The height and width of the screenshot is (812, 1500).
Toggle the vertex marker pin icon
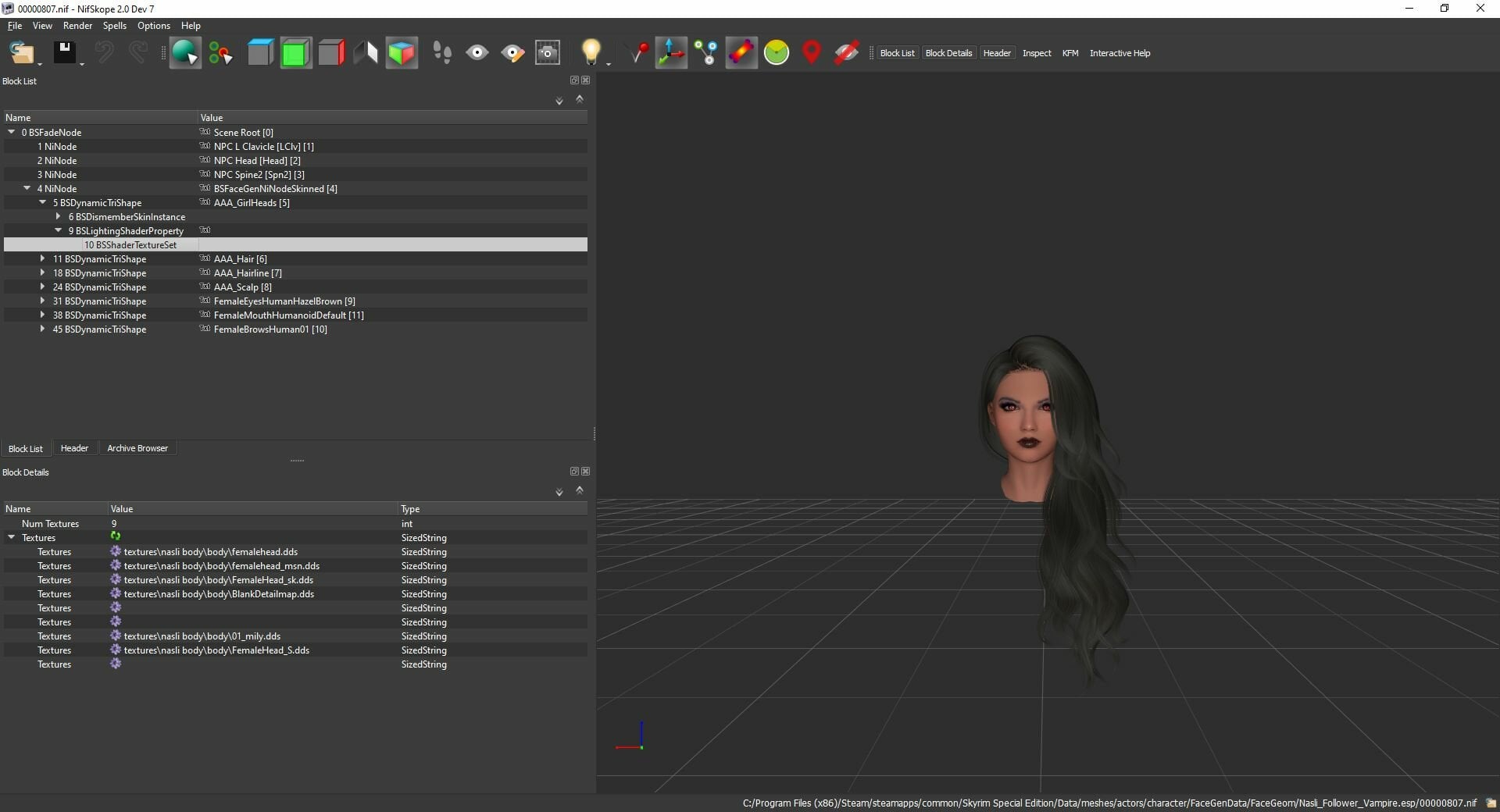tap(638, 53)
